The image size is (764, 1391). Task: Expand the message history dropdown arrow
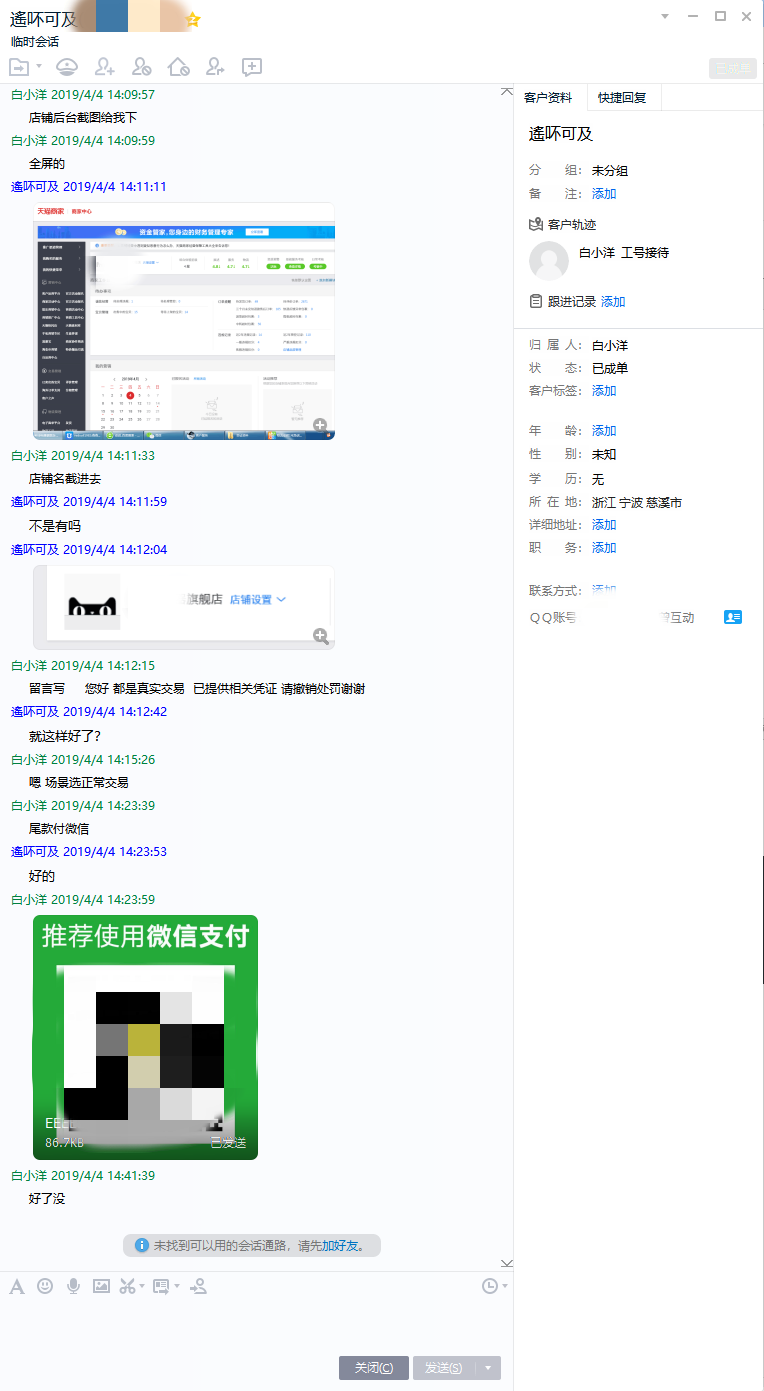505,1286
